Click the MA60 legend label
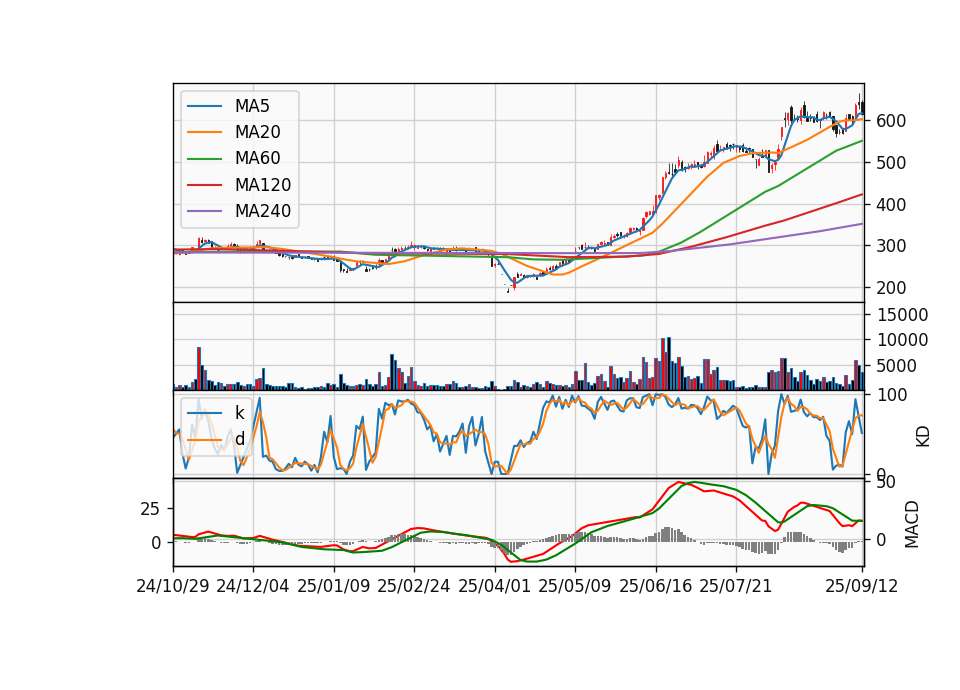 [257, 159]
